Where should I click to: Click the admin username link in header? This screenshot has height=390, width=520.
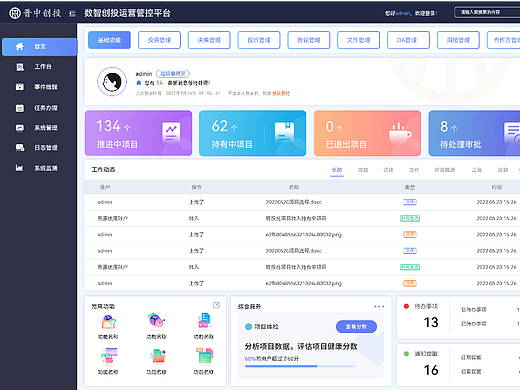[x=403, y=13]
